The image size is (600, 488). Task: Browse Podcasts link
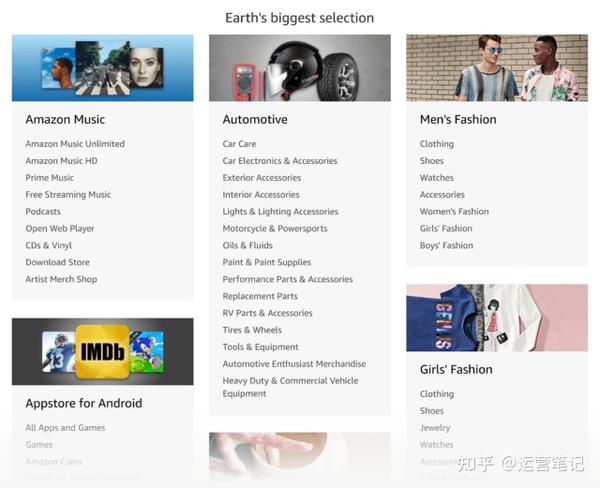(x=43, y=212)
